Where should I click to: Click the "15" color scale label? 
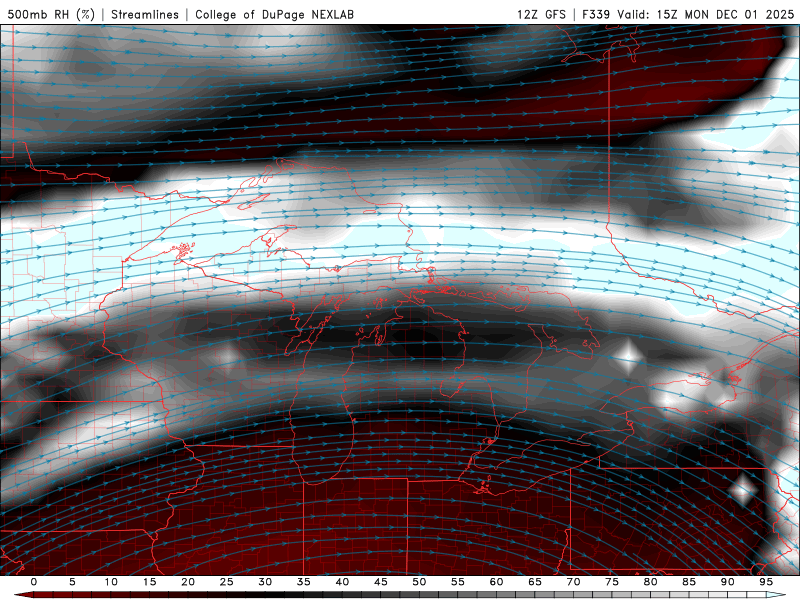click(149, 582)
